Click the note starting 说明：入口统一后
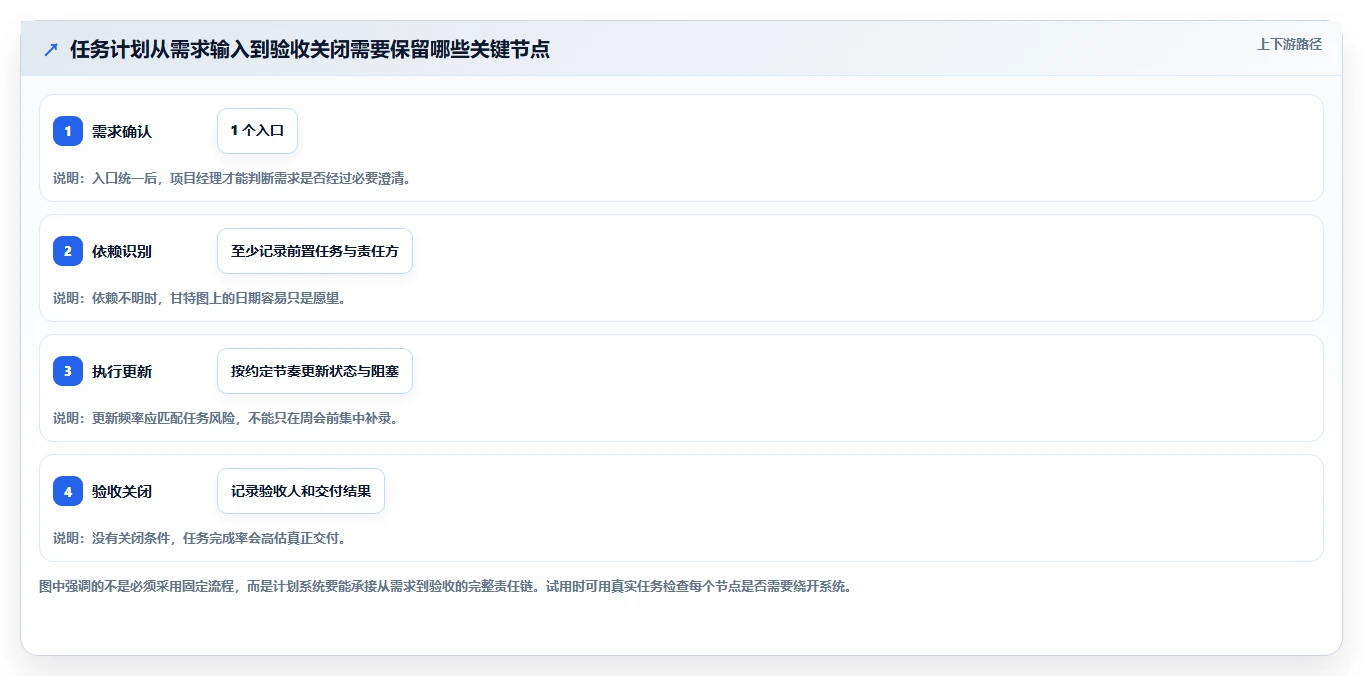The image size is (1363, 676). (232, 178)
